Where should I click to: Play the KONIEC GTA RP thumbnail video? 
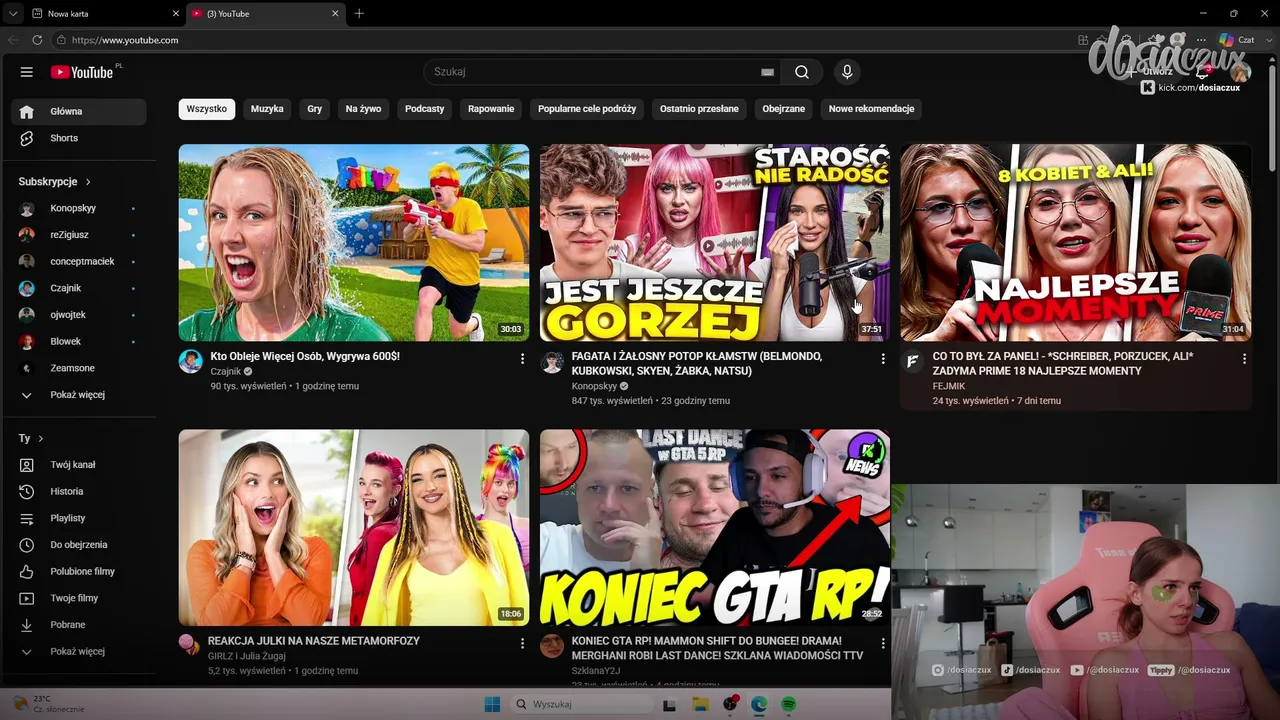click(714, 528)
